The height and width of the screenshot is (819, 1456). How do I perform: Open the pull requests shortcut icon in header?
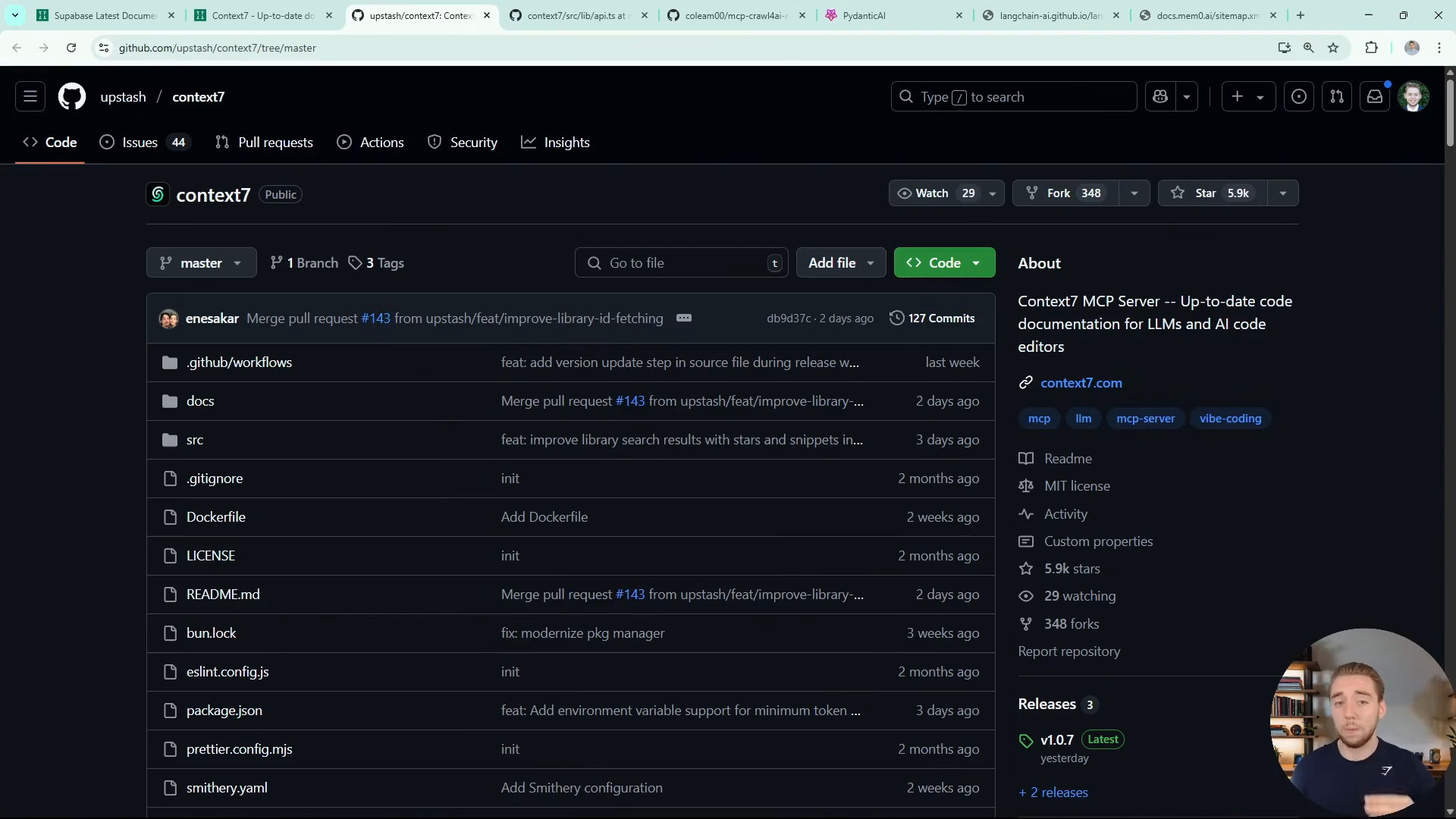point(1337,96)
